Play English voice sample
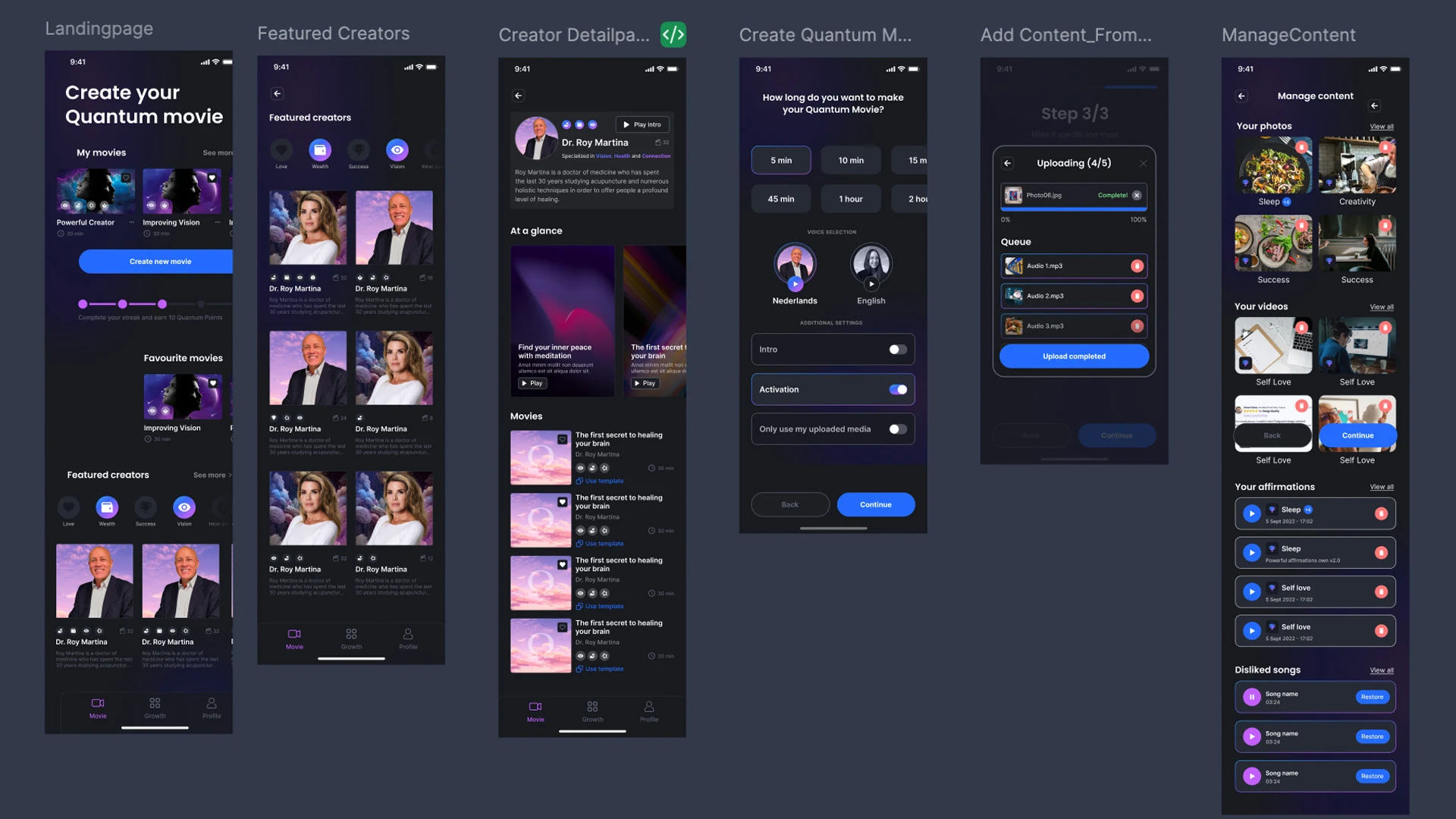 871,284
